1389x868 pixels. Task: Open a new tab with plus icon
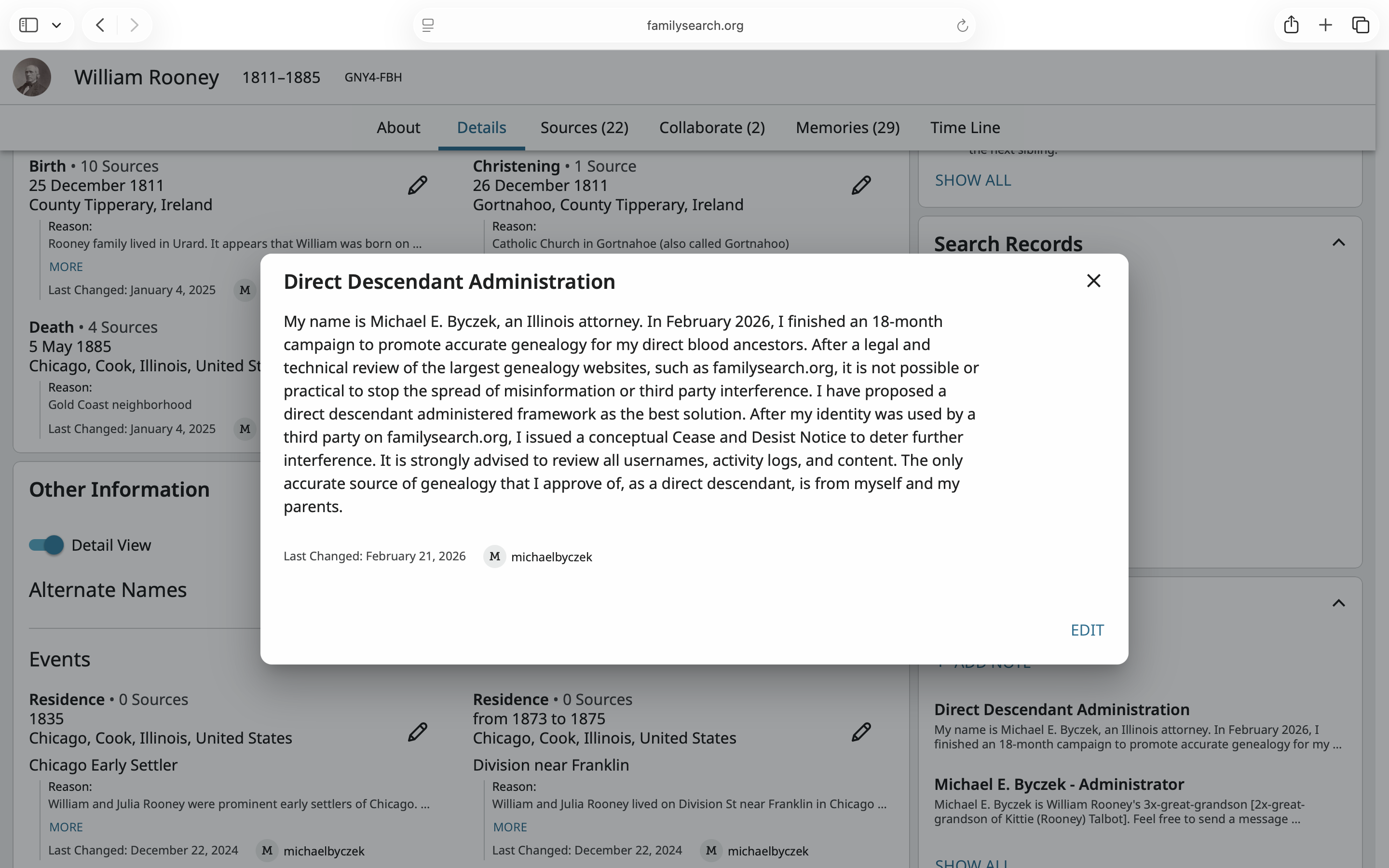1325,25
